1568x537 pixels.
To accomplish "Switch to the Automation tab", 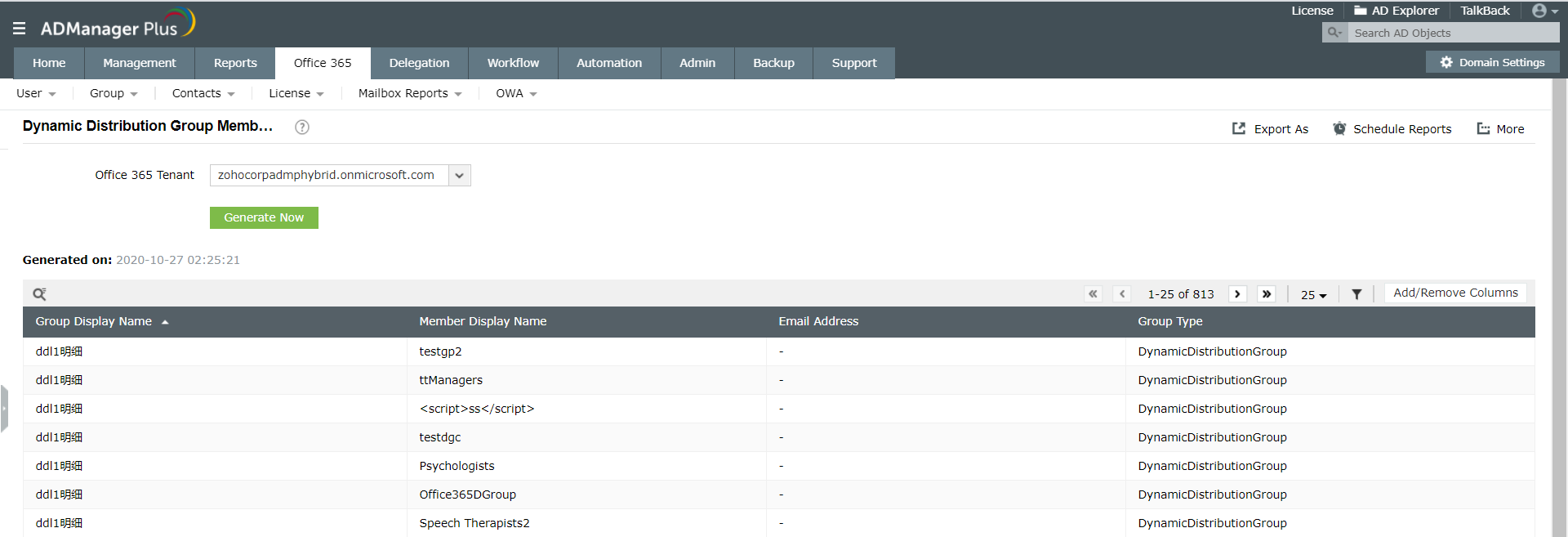I will [609, 63].
